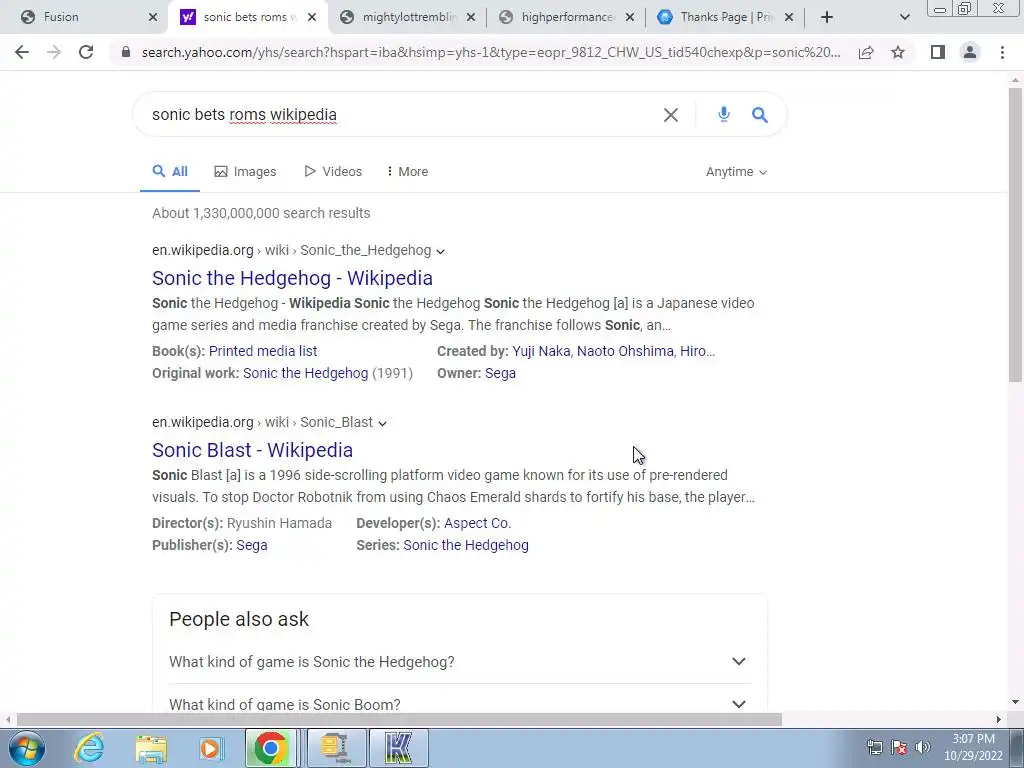1024x768 pixels.
Task: Select the Videos search filter
Action: [333, 172]
